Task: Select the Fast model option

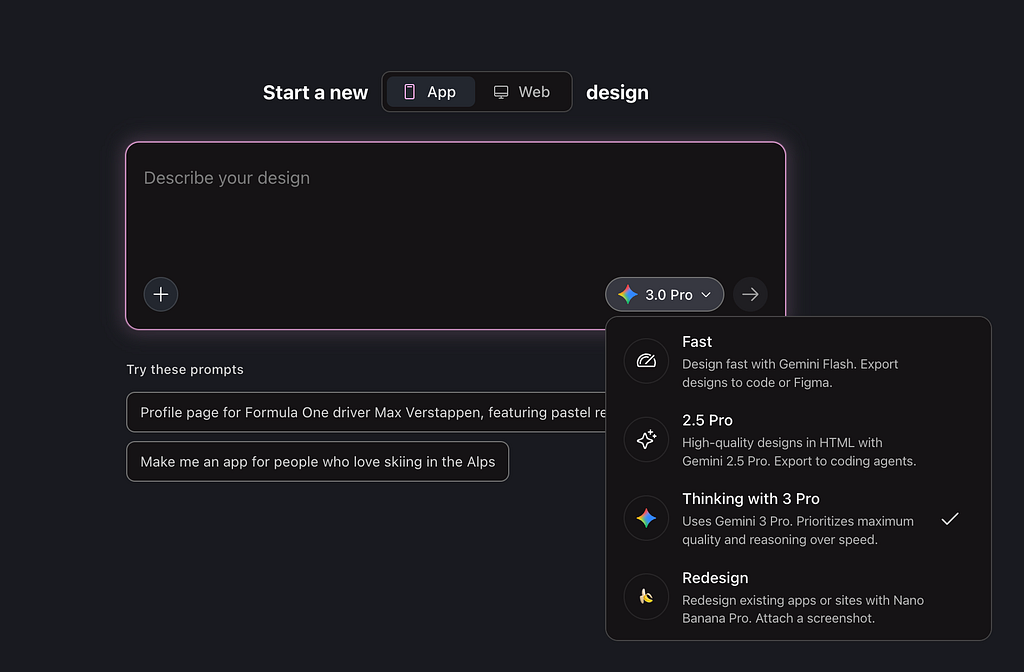Action: click(x=697, y=342)
